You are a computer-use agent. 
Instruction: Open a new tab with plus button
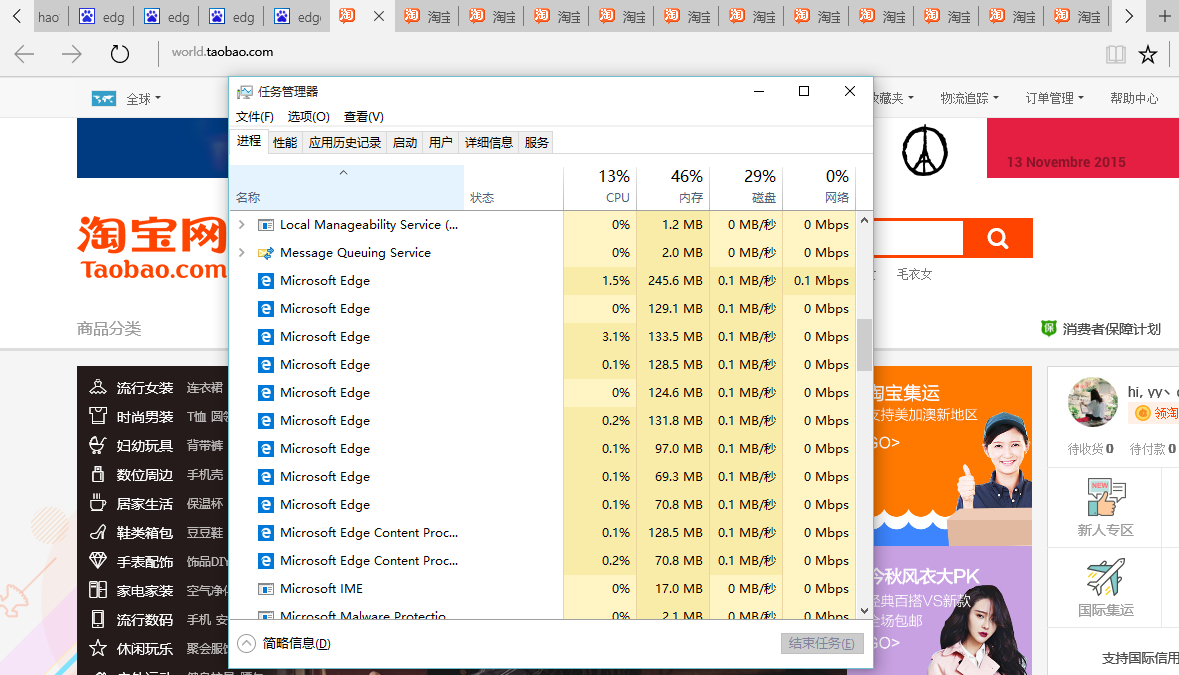(x=1164, y=16)
